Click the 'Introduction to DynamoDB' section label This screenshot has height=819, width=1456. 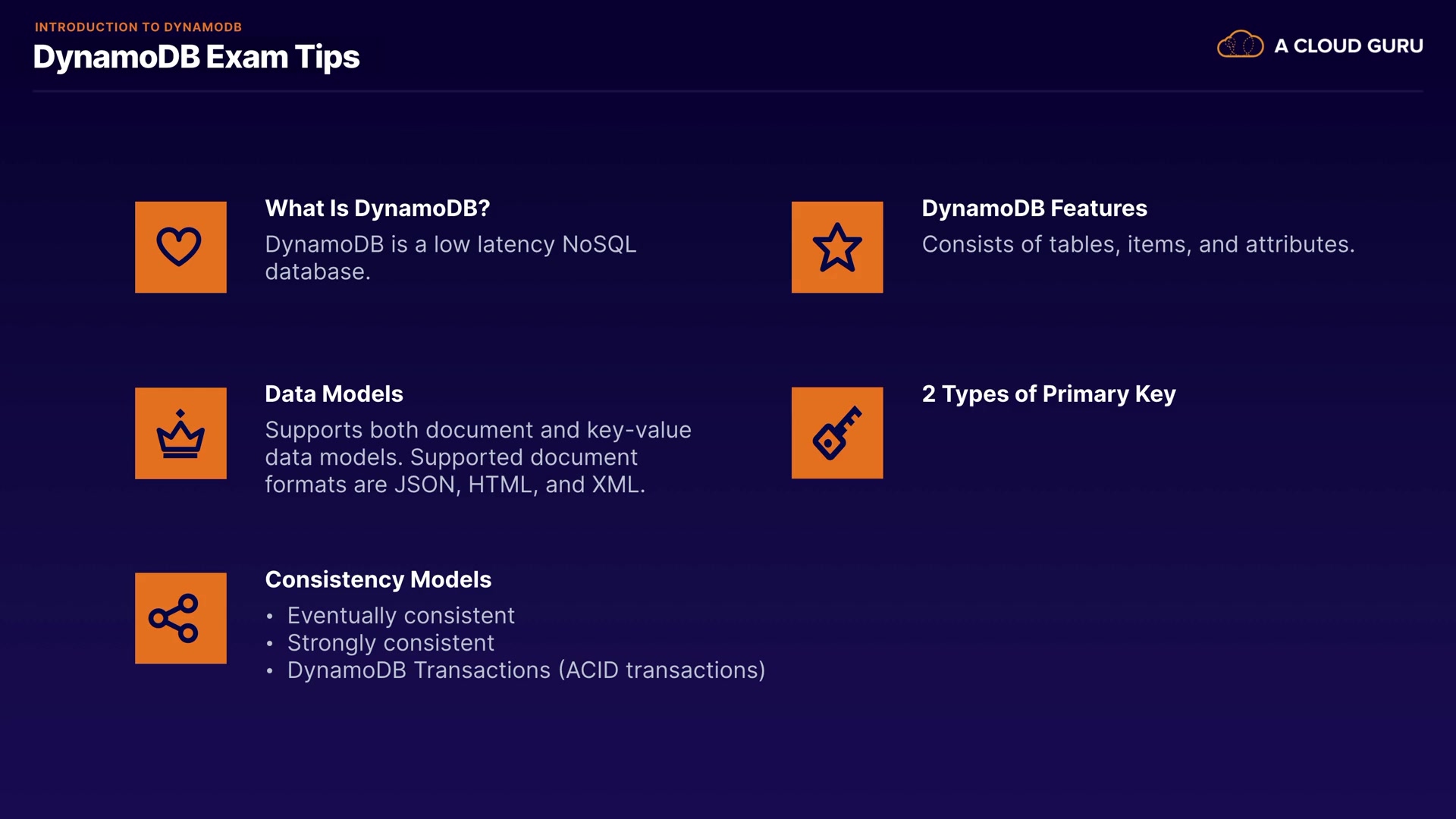coord(138,27)
